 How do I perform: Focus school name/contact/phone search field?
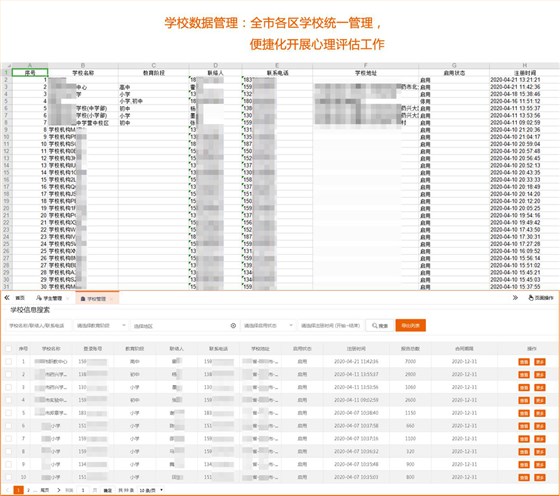pyautogui.click(x=39, y=325)
